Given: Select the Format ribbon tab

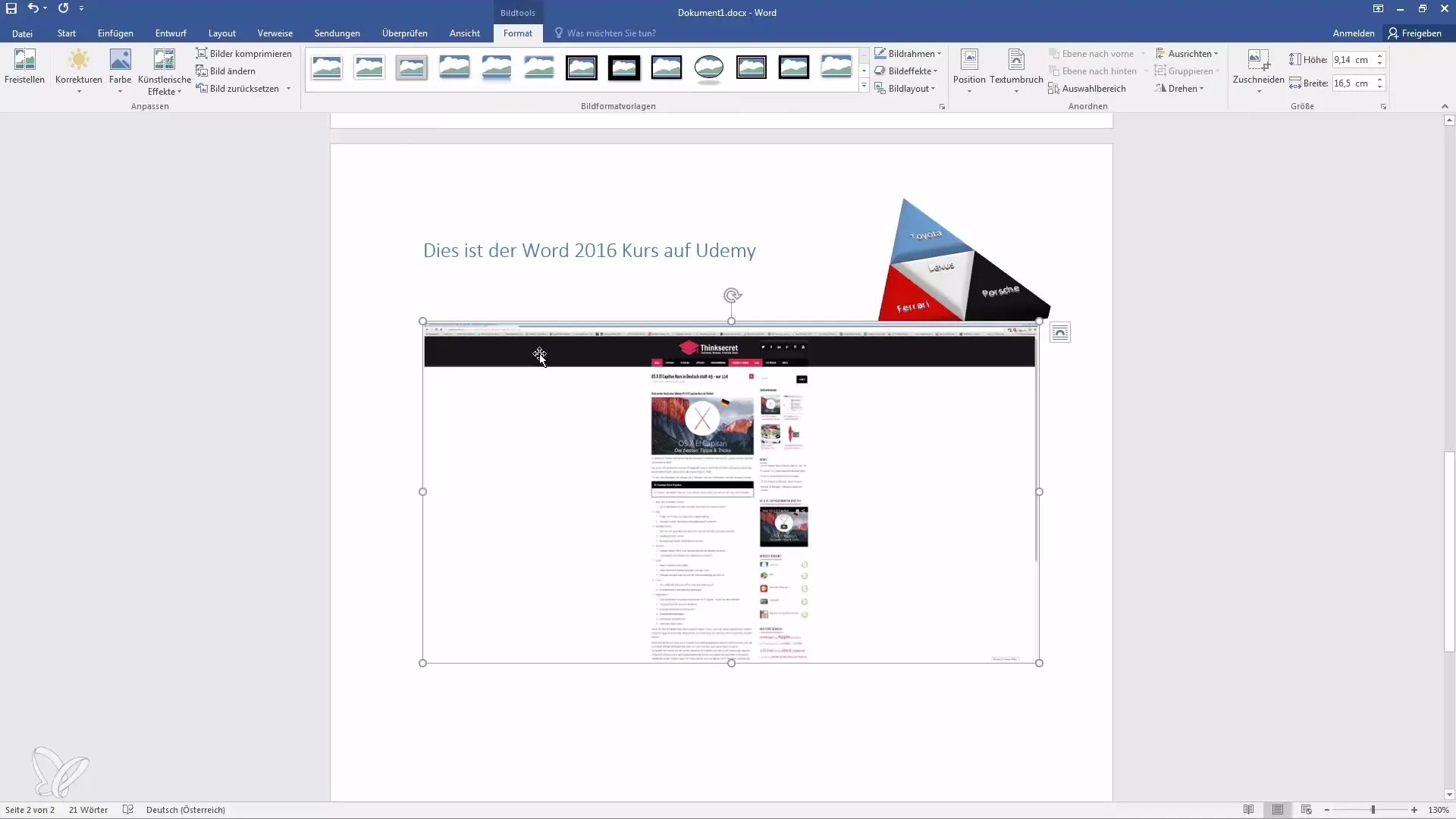Looking at the screenshot, I should pyautogui.click(x=517, y=33).
